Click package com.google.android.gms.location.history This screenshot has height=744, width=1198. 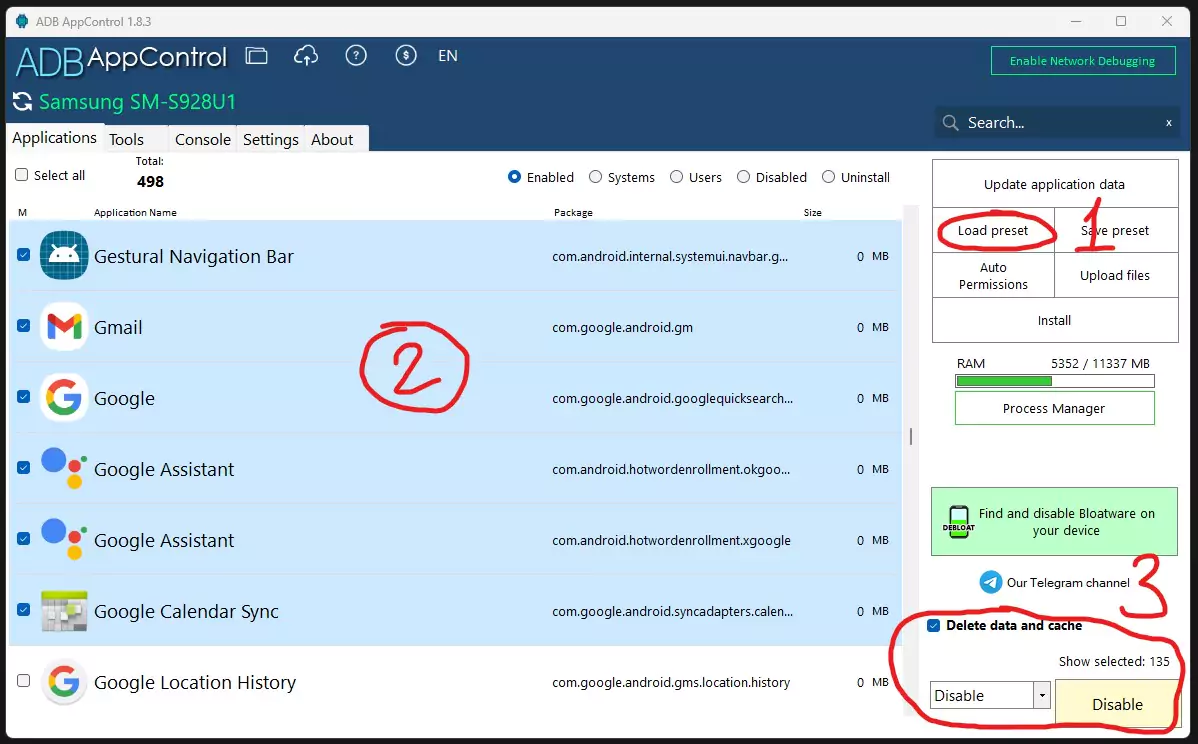[x=671, y=682]
